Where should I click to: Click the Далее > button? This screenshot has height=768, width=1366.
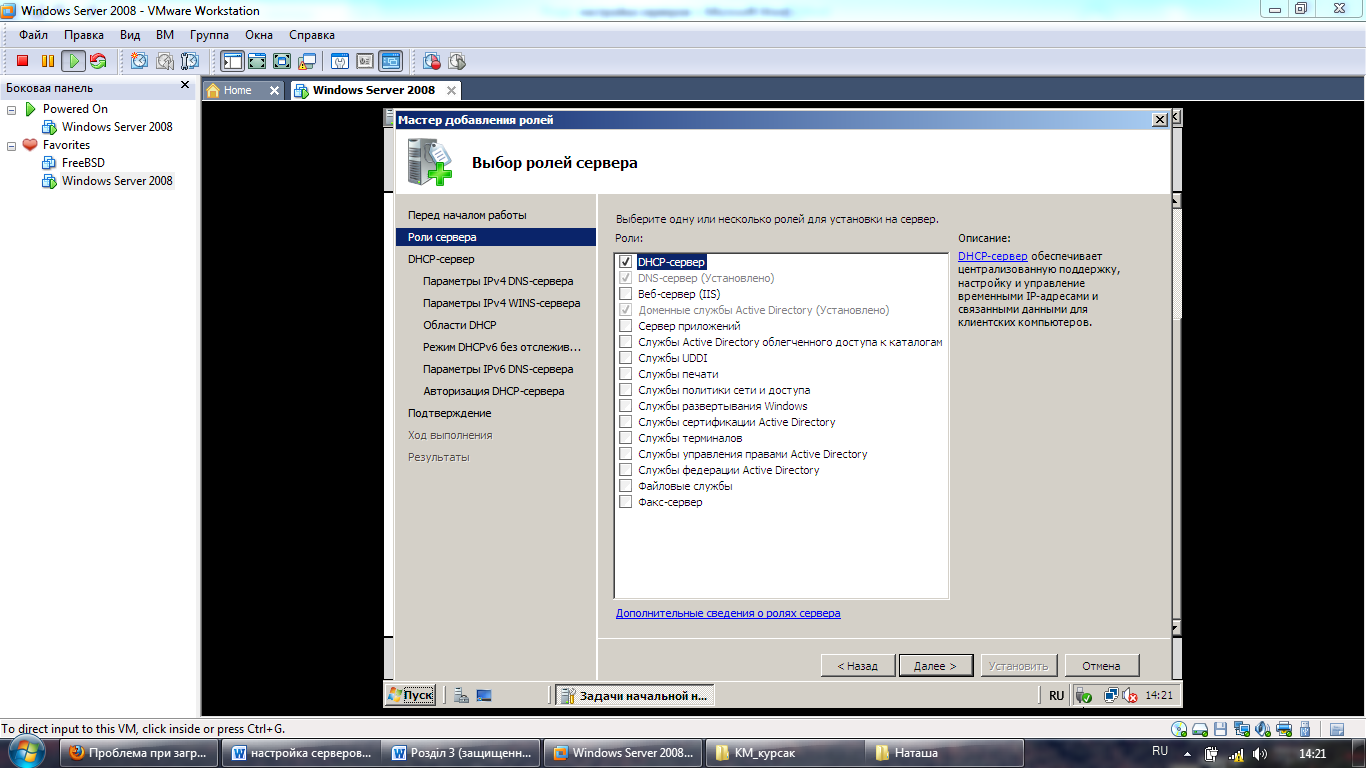pyautogui.click(x=935, y=666)
